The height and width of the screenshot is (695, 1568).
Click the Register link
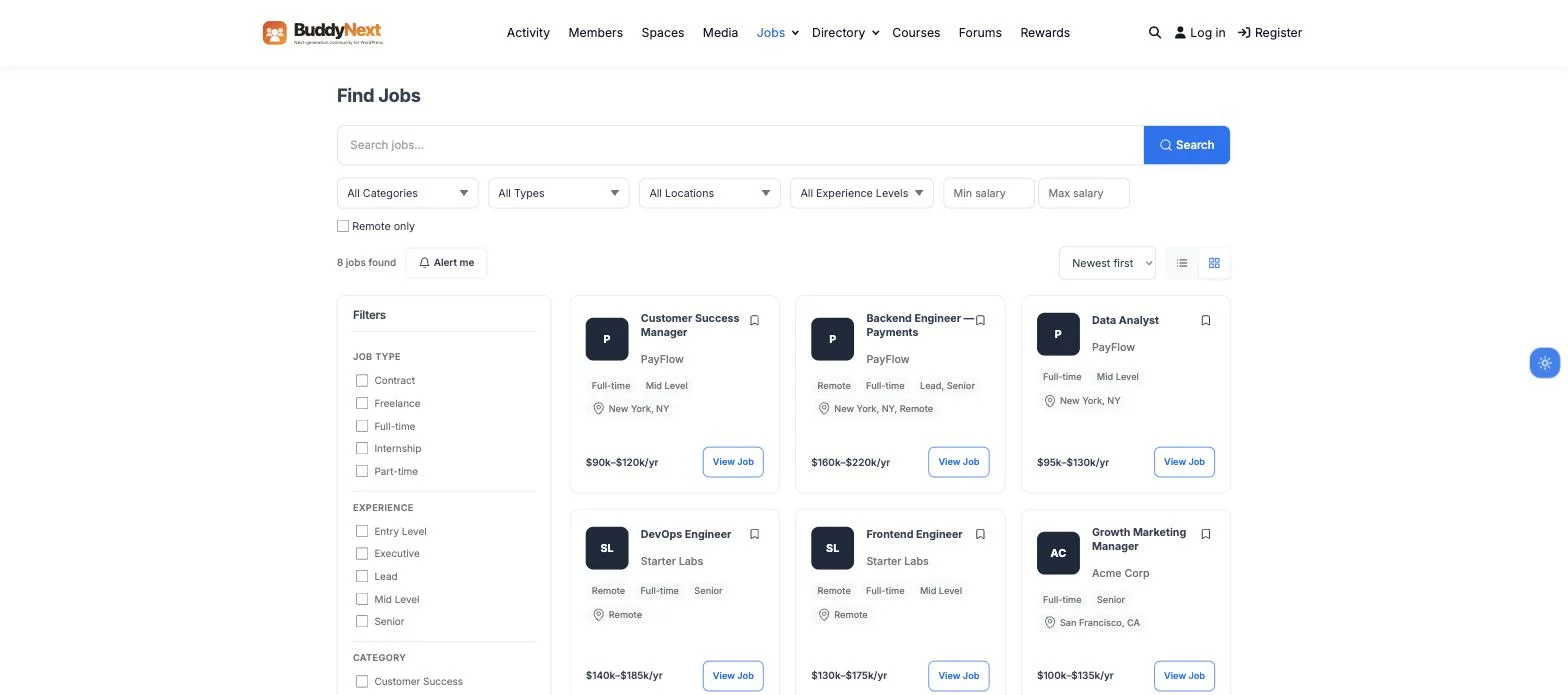pyautogui.click(x=1270, y=33)
